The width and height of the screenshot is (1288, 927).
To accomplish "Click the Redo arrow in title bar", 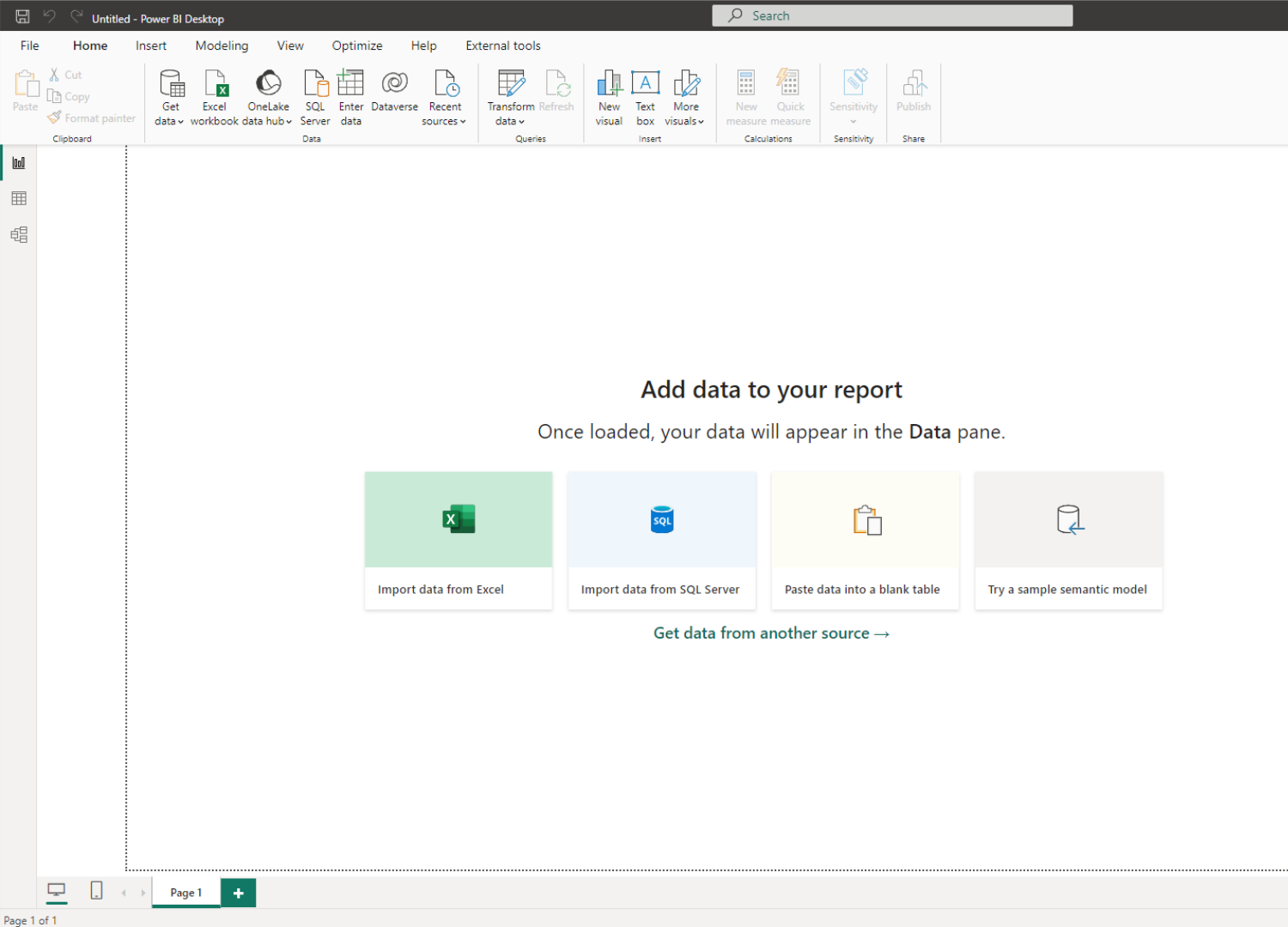I will 76,16.
